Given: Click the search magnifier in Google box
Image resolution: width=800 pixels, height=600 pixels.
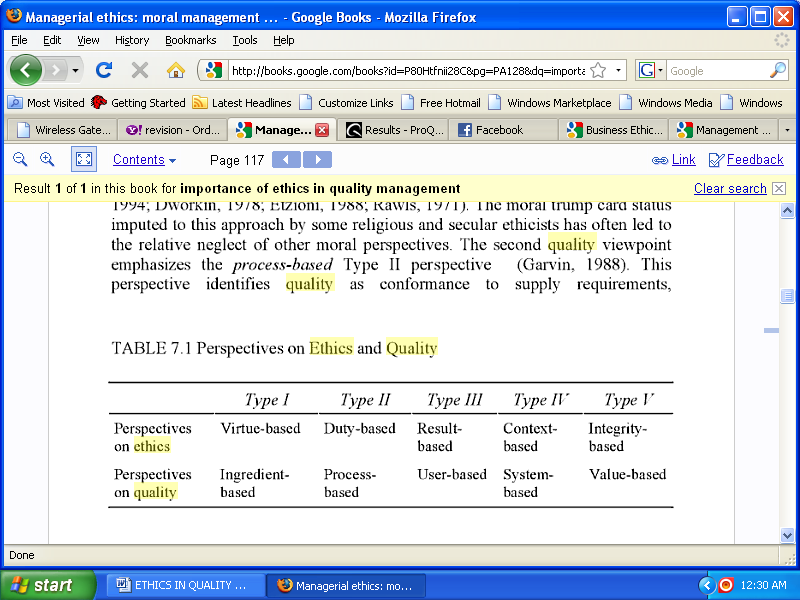Looking at the screenshot, I should click(x=778, y=70).
